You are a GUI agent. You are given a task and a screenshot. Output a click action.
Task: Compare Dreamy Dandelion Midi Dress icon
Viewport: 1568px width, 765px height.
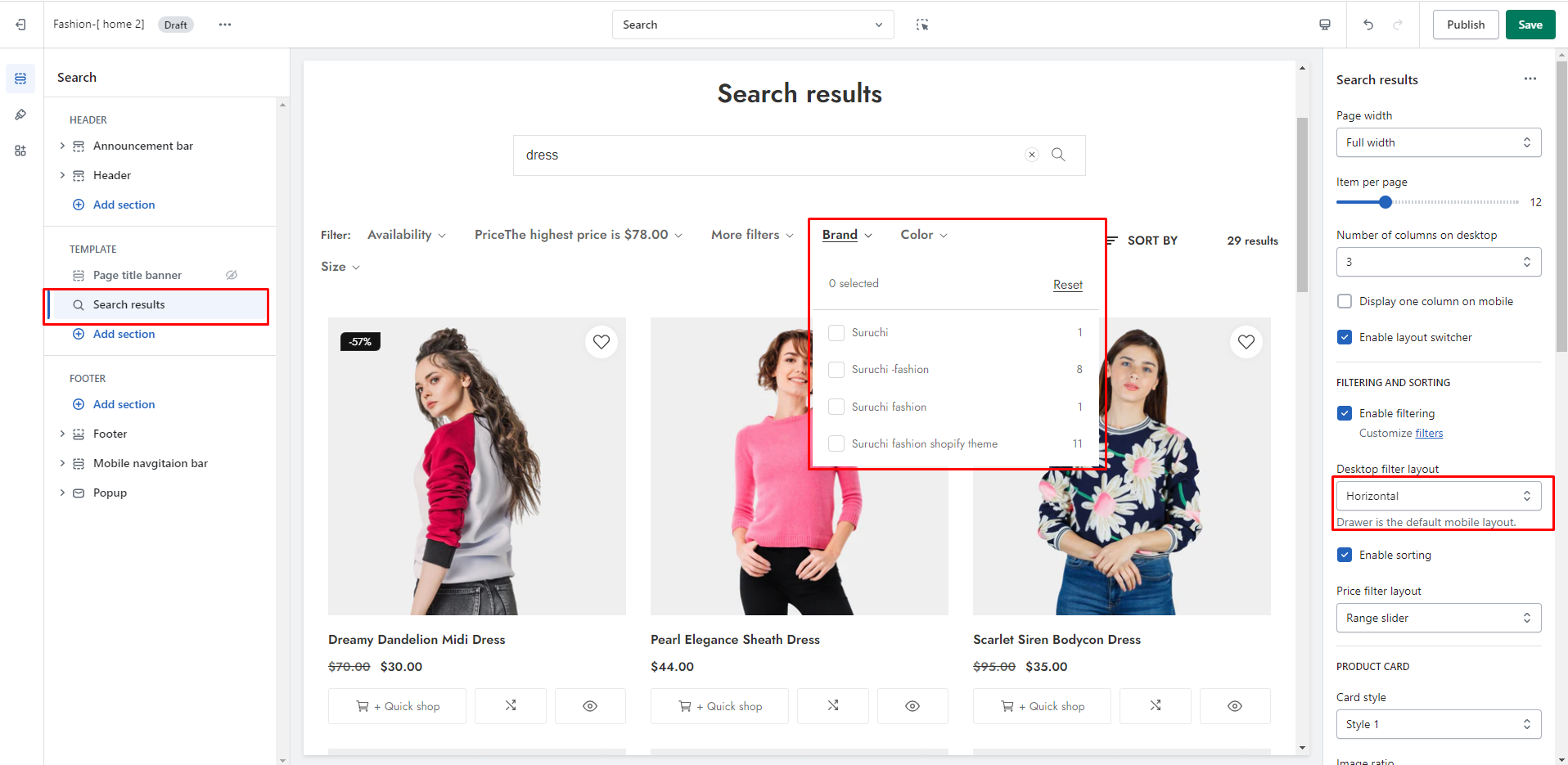511,705
